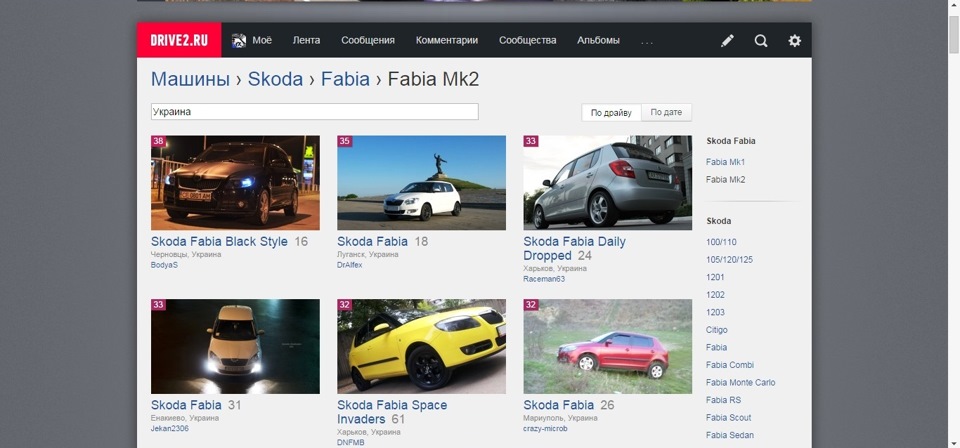This screenshot has width=960, height=448.
Task: Open the silver Fabia Daily Dropped photo
Action: pos(607,182)
